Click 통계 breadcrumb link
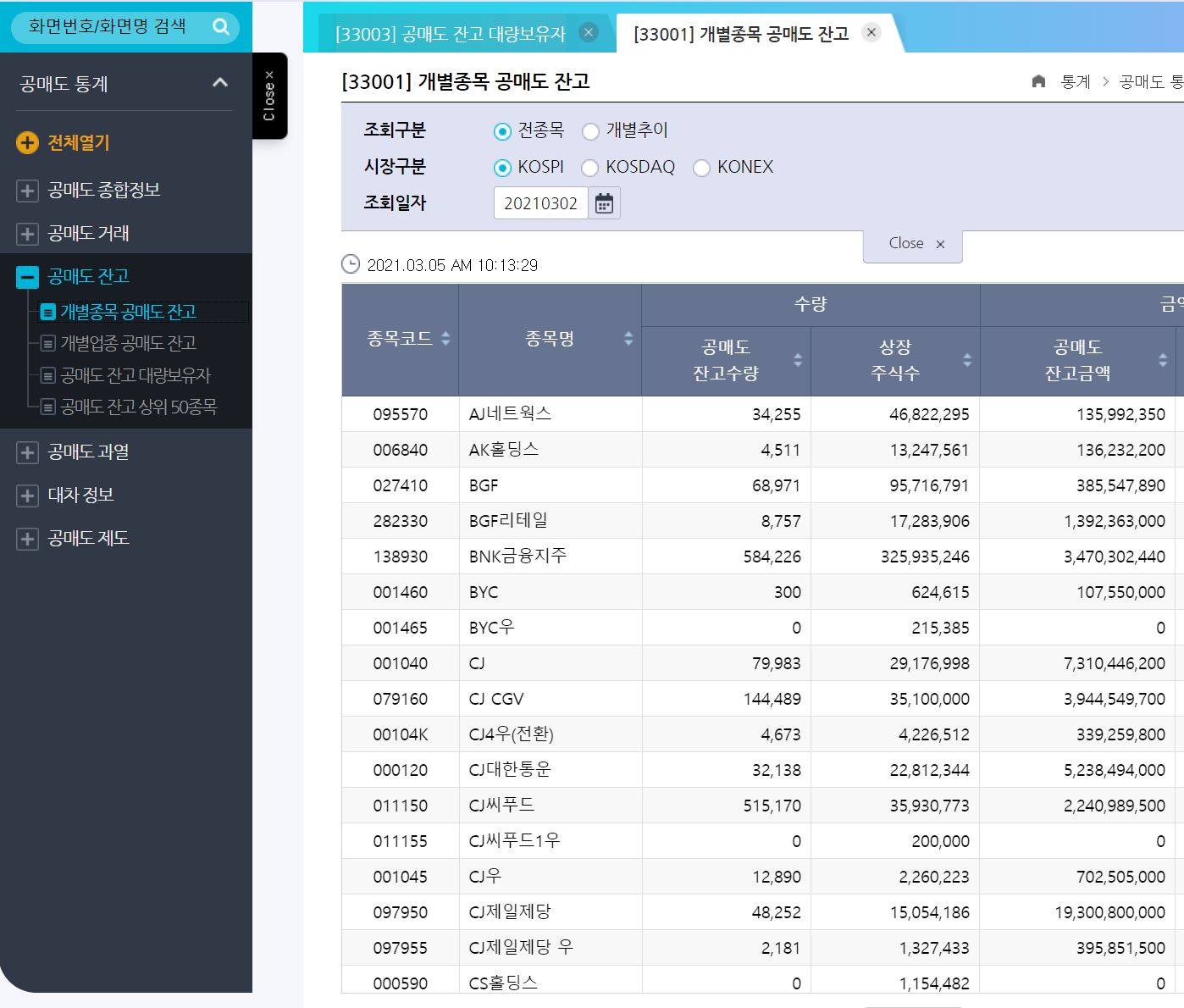 tap(1076, 81)
